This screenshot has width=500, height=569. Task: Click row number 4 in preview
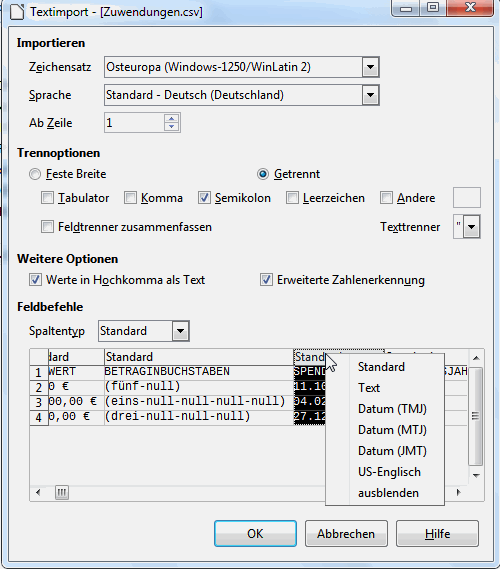(39, 417)
